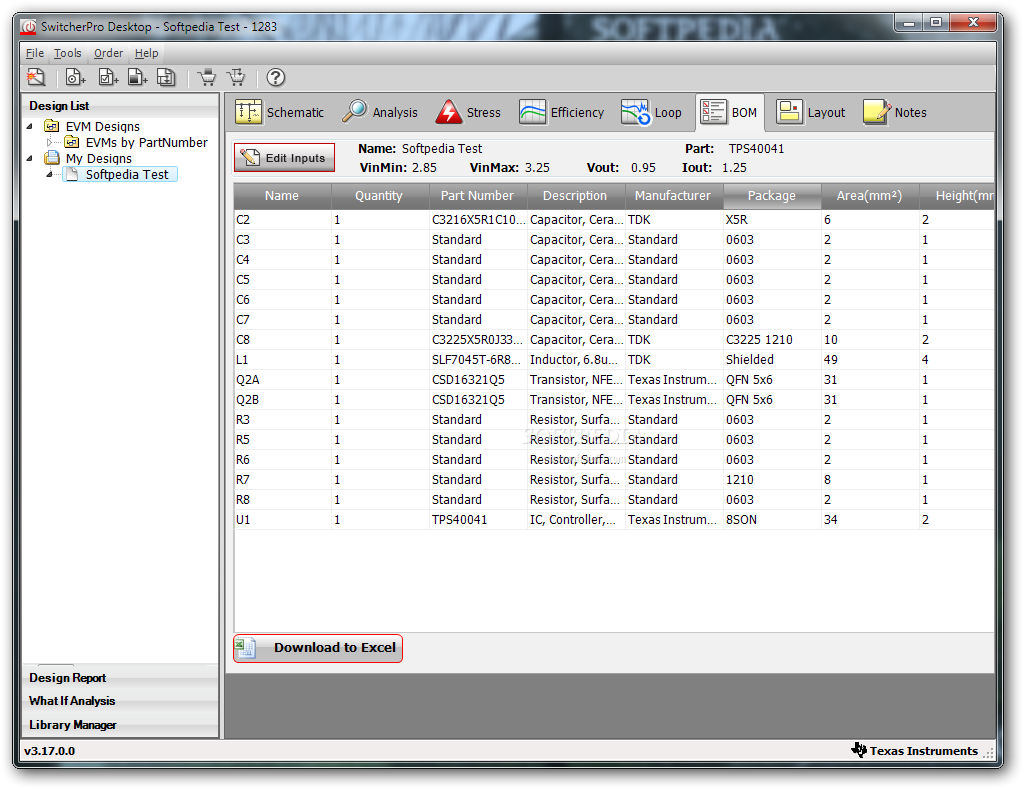Click the EVM Designs folder icon
This screenshot has height=789, width=1024.
tap(52, 125)
